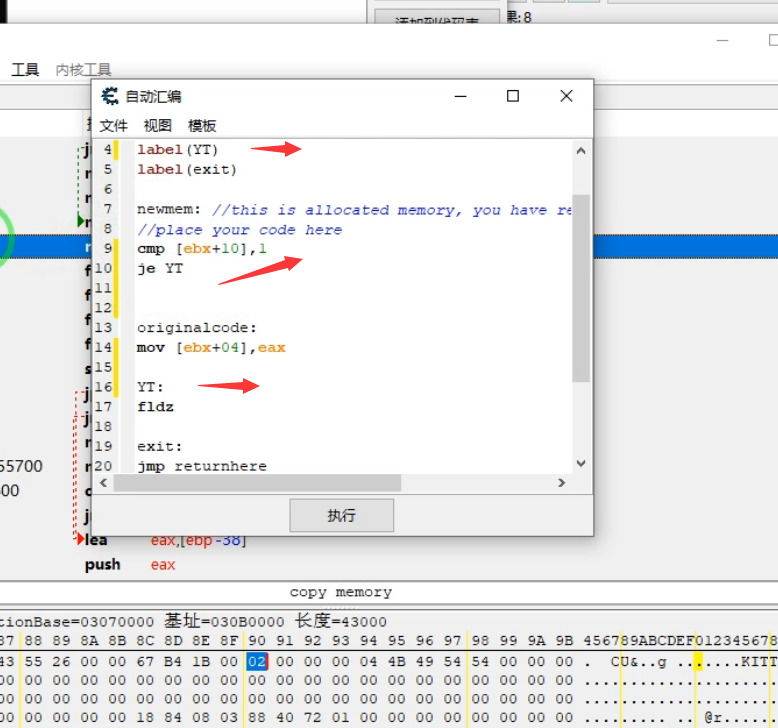Viewport: 778px width, 728px height.
Task: Click the horizontal scrollbar thumb in editor
Action: click(257, 483)
